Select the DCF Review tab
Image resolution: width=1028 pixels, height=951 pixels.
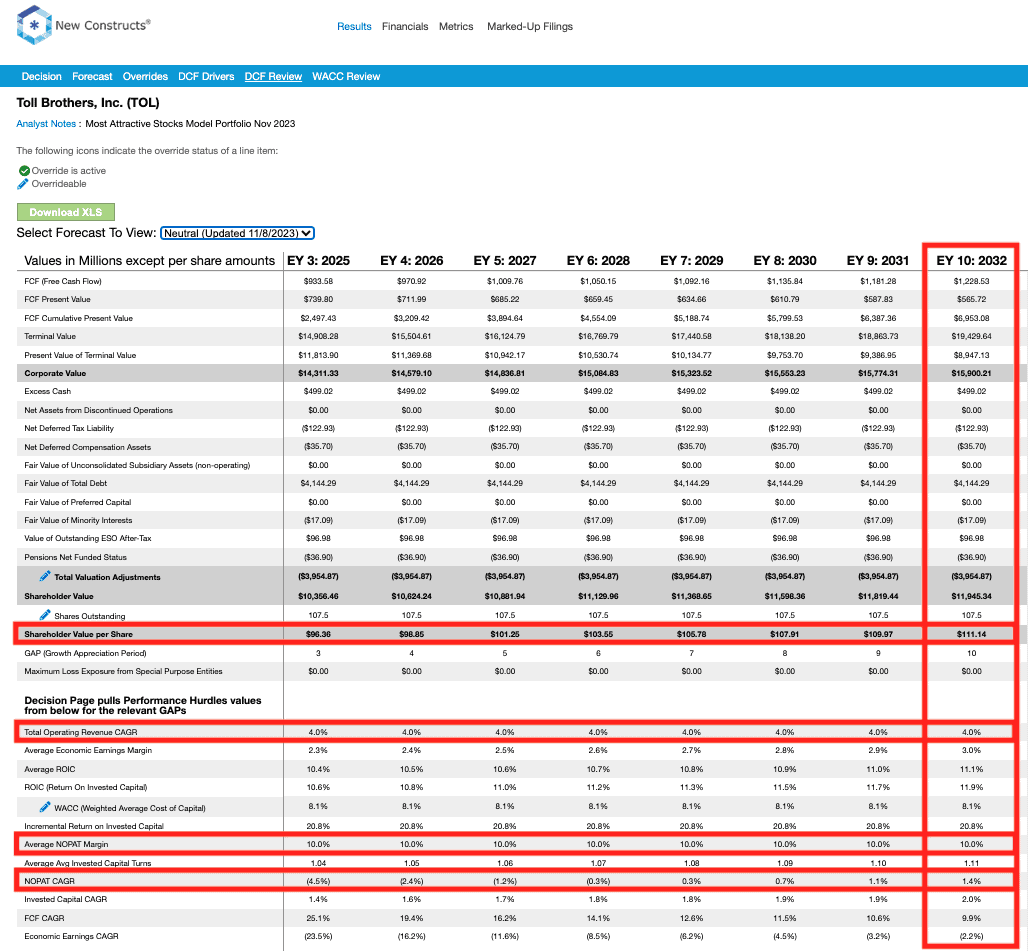tap(273, 76)
